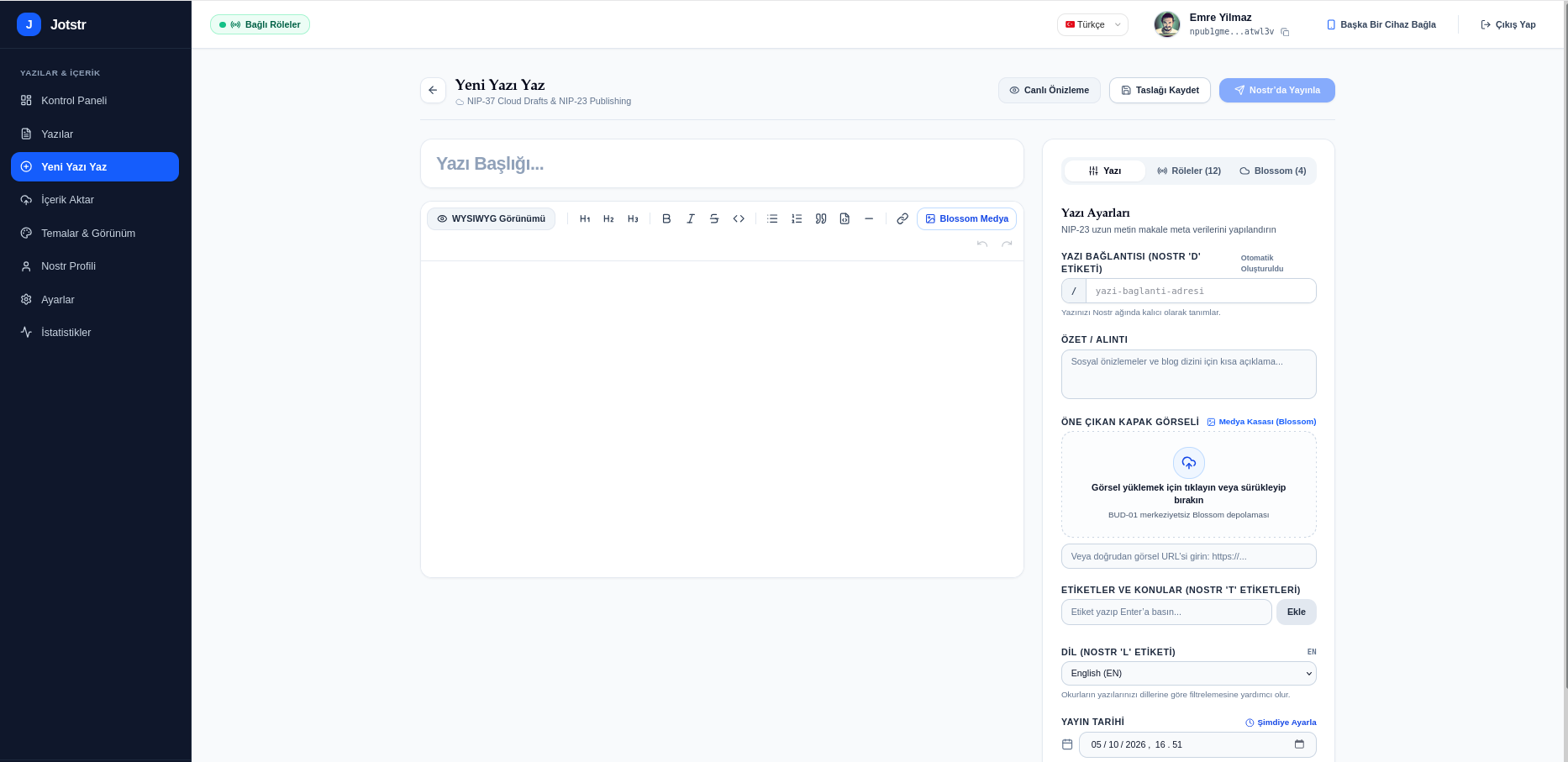
Task: Go back with the arrow button
Action: click(x=433, y=90)
